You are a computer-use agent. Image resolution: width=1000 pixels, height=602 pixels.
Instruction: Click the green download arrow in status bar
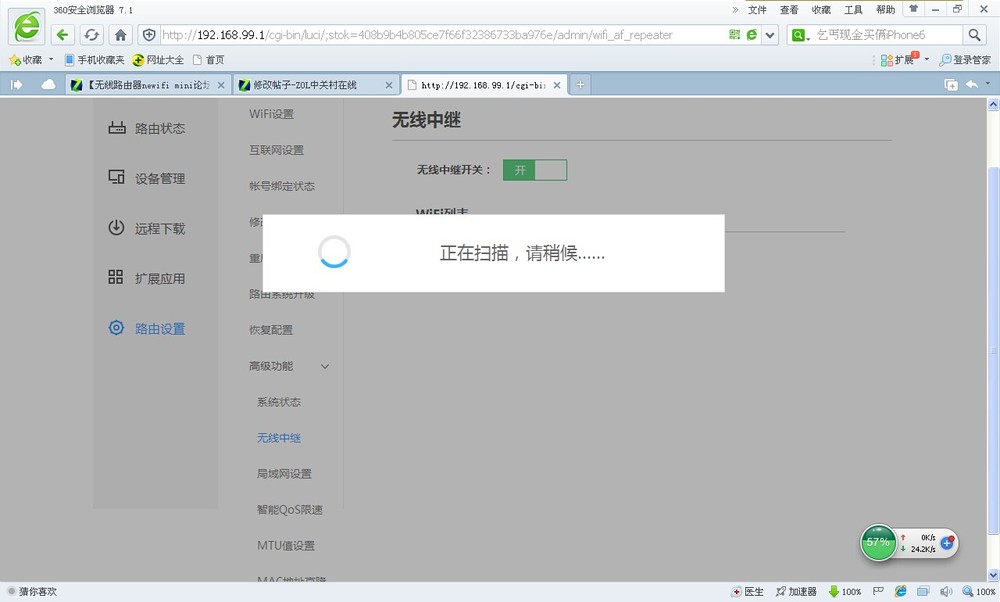833,591
